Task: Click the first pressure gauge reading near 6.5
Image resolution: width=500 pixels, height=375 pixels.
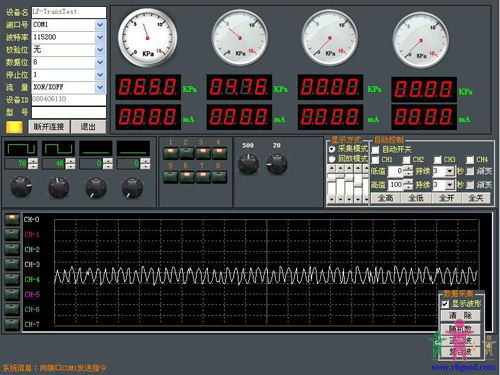Action: [147, 38]
